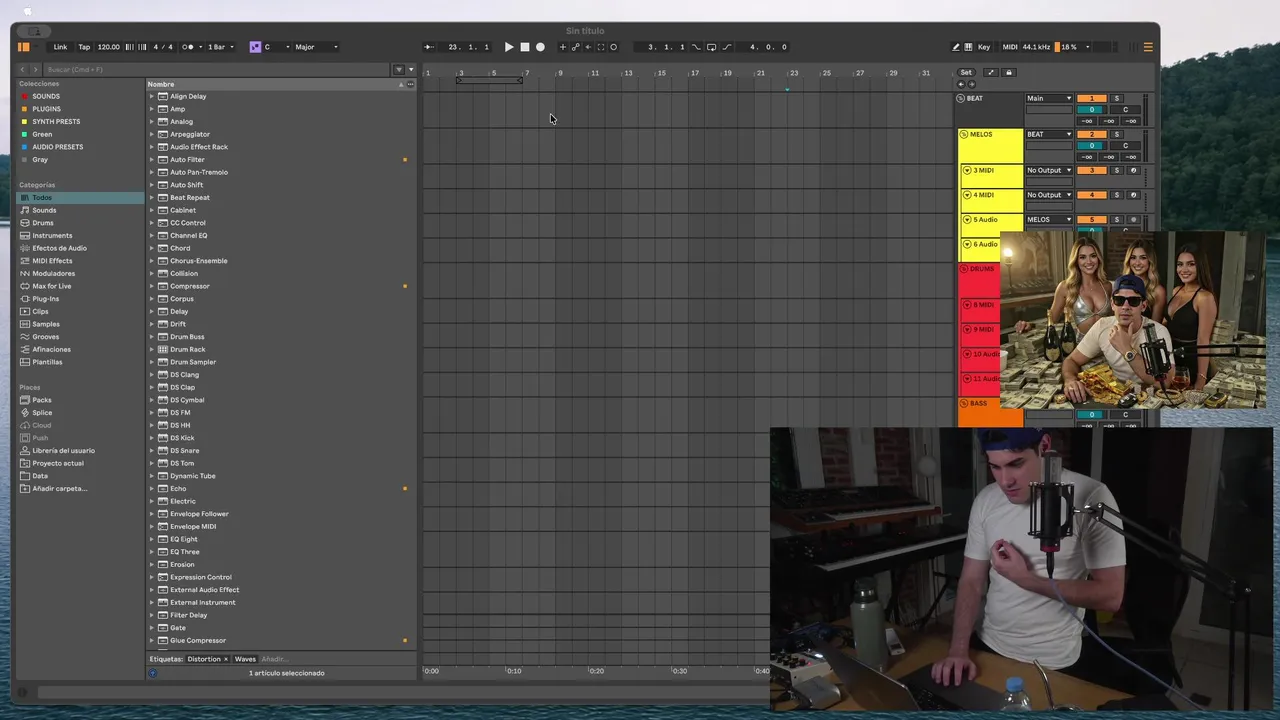Toggle track activator 1 on BEAT
The width and height of the screenshot is (1280, 720).
tap(1091, 98)
